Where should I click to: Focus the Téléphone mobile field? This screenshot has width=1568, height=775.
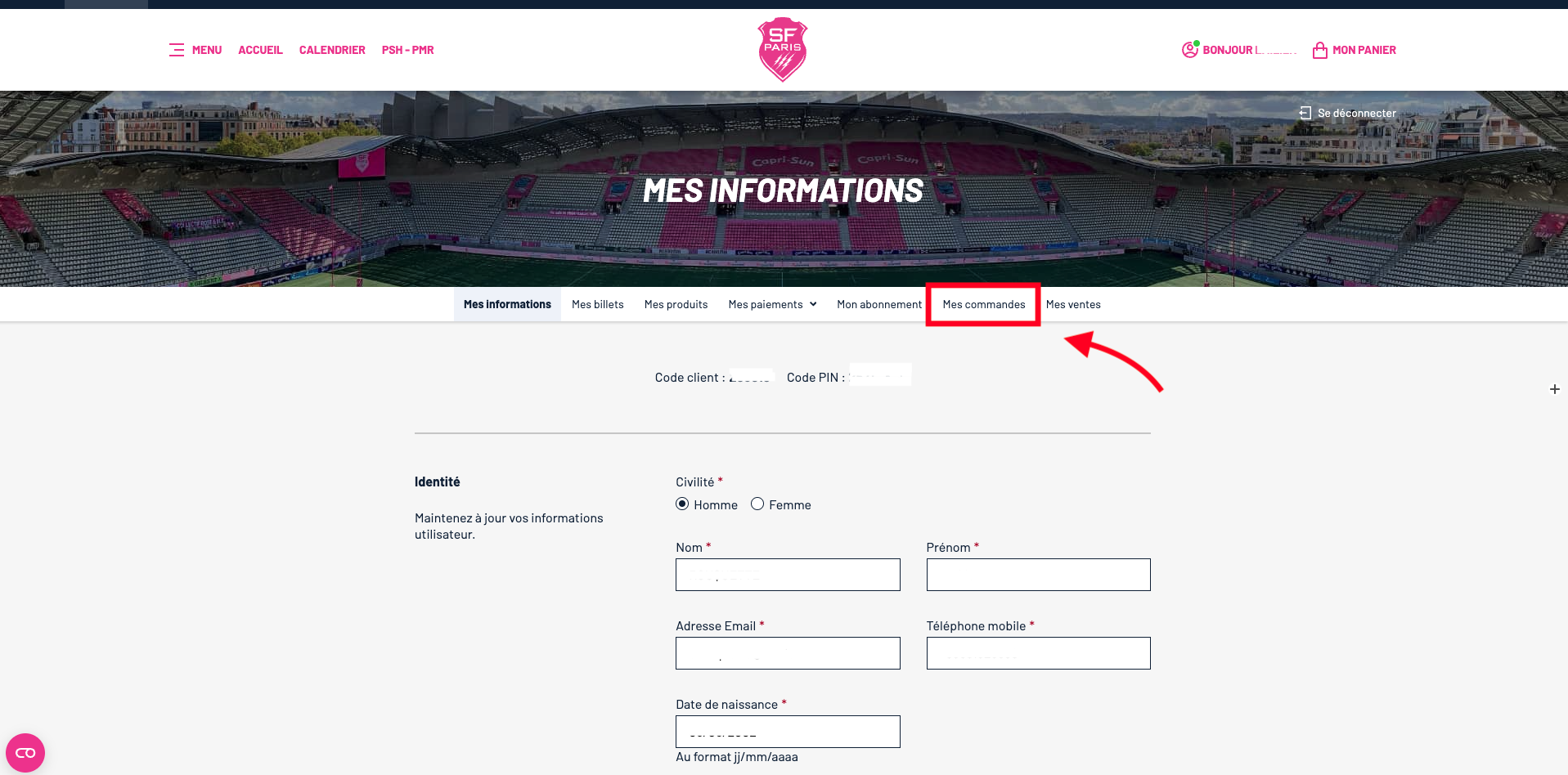click(1038, 653)
